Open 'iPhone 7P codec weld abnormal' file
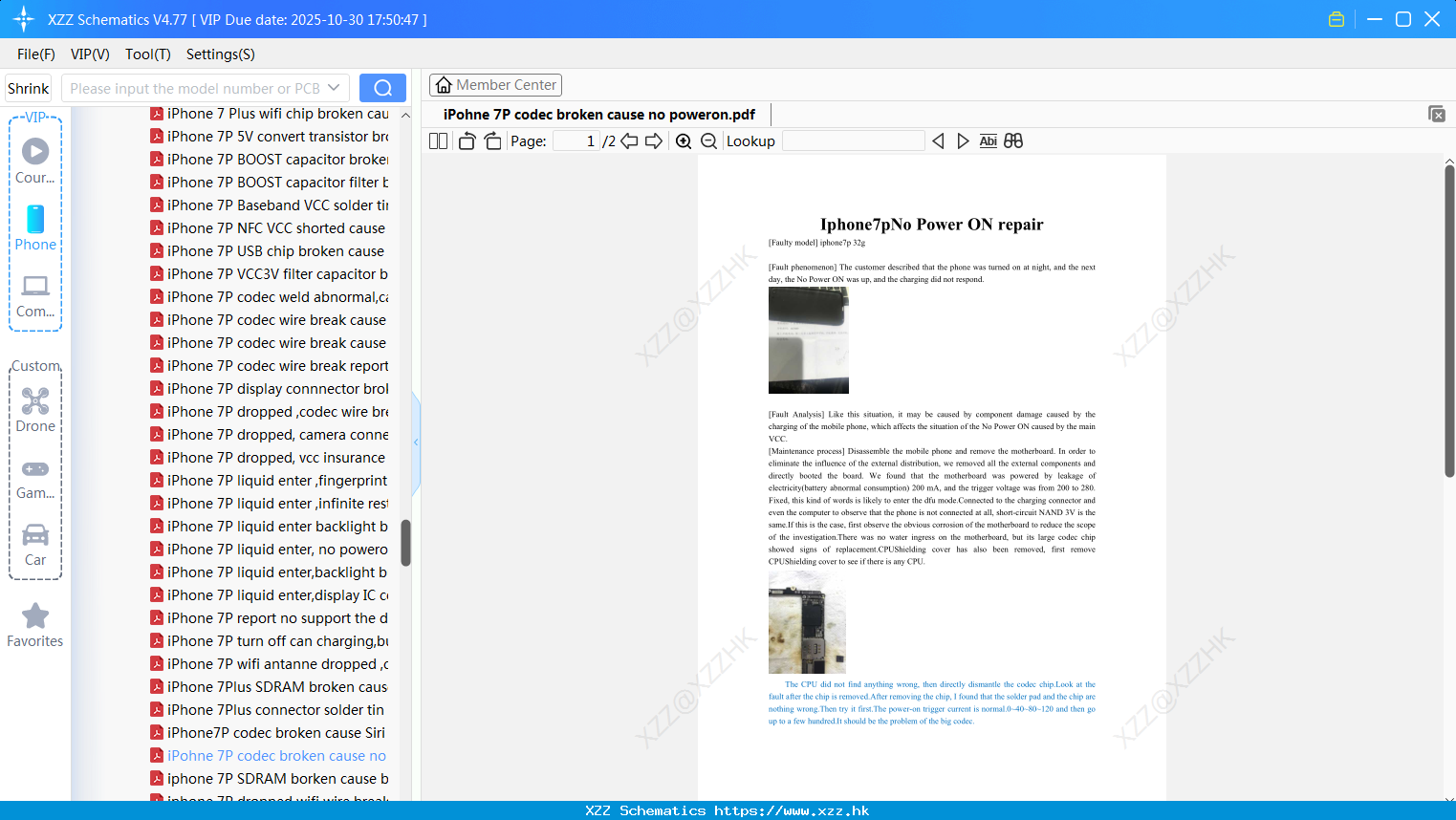 [270, 297]
